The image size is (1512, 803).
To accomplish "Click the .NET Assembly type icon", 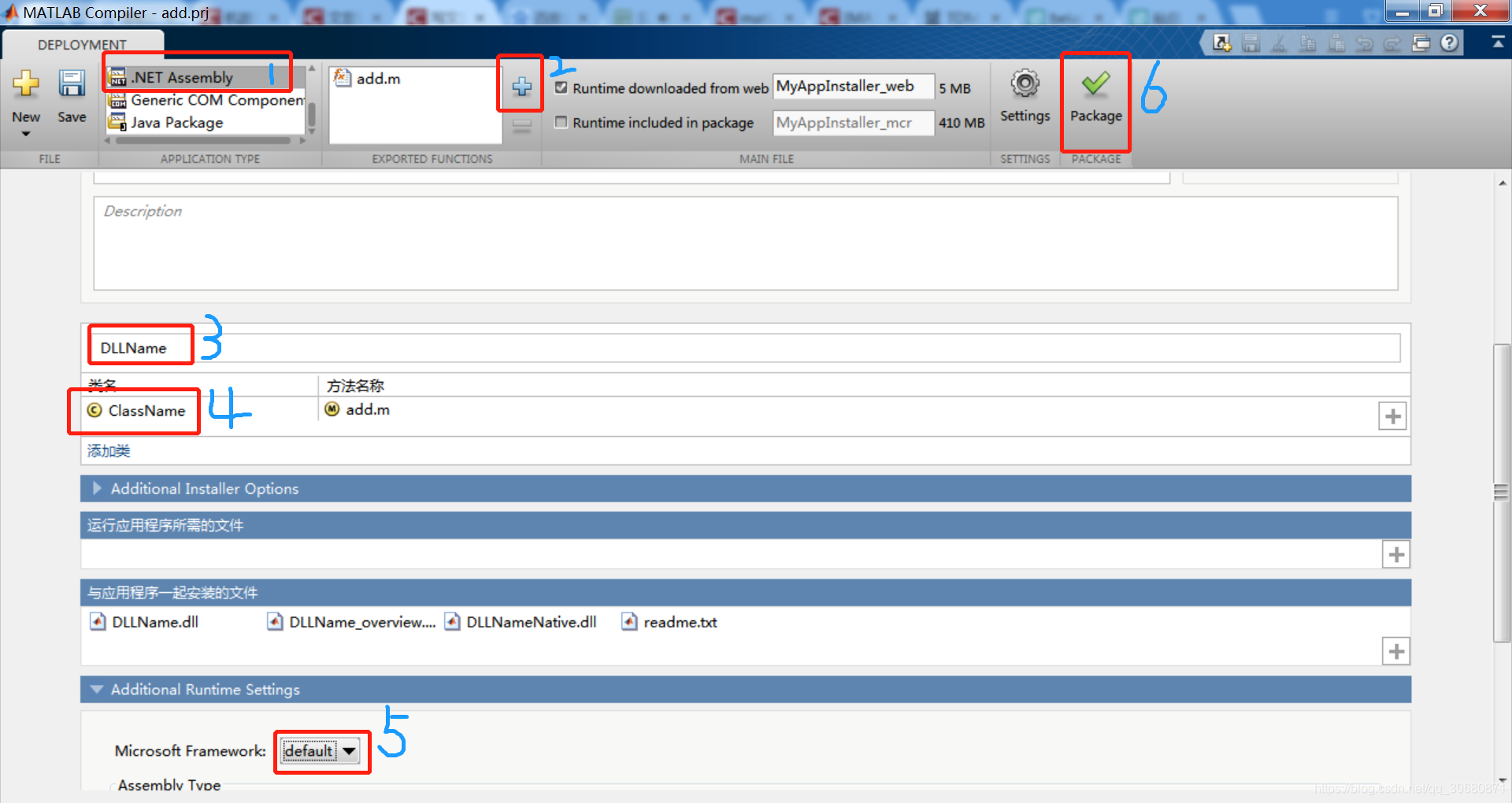I will pos(118,77).
